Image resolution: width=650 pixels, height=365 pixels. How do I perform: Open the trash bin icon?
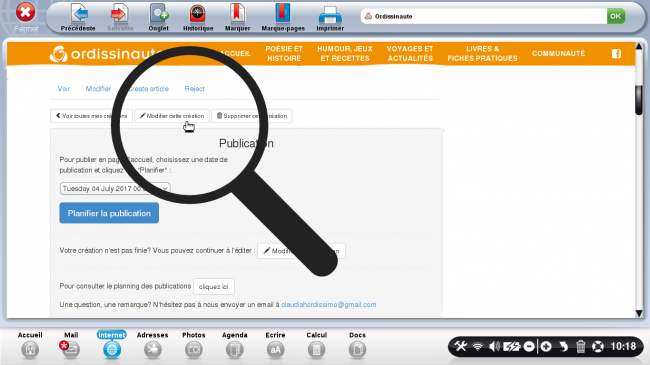(x=581, y=346)
